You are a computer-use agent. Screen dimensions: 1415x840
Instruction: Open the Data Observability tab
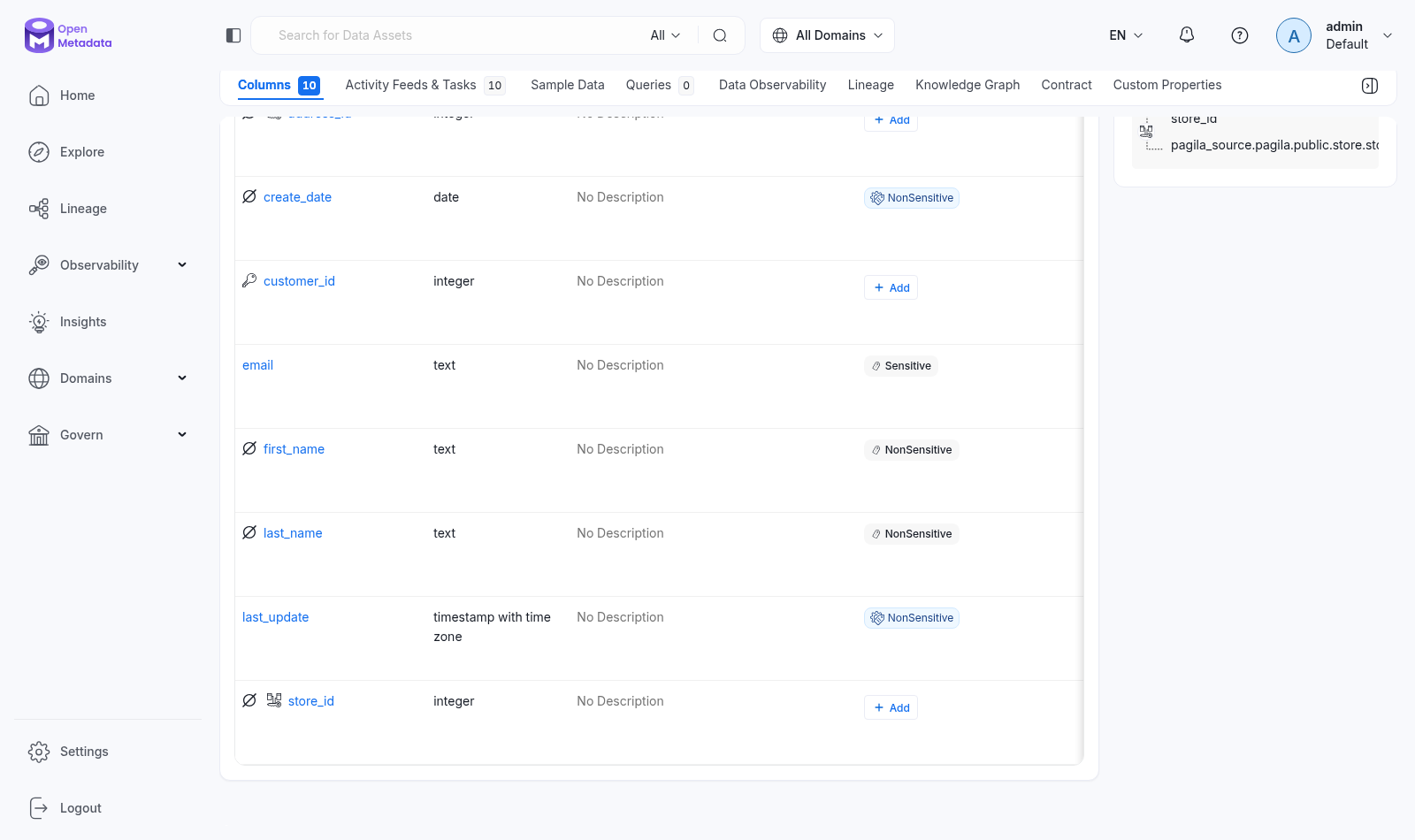(772, 85)
